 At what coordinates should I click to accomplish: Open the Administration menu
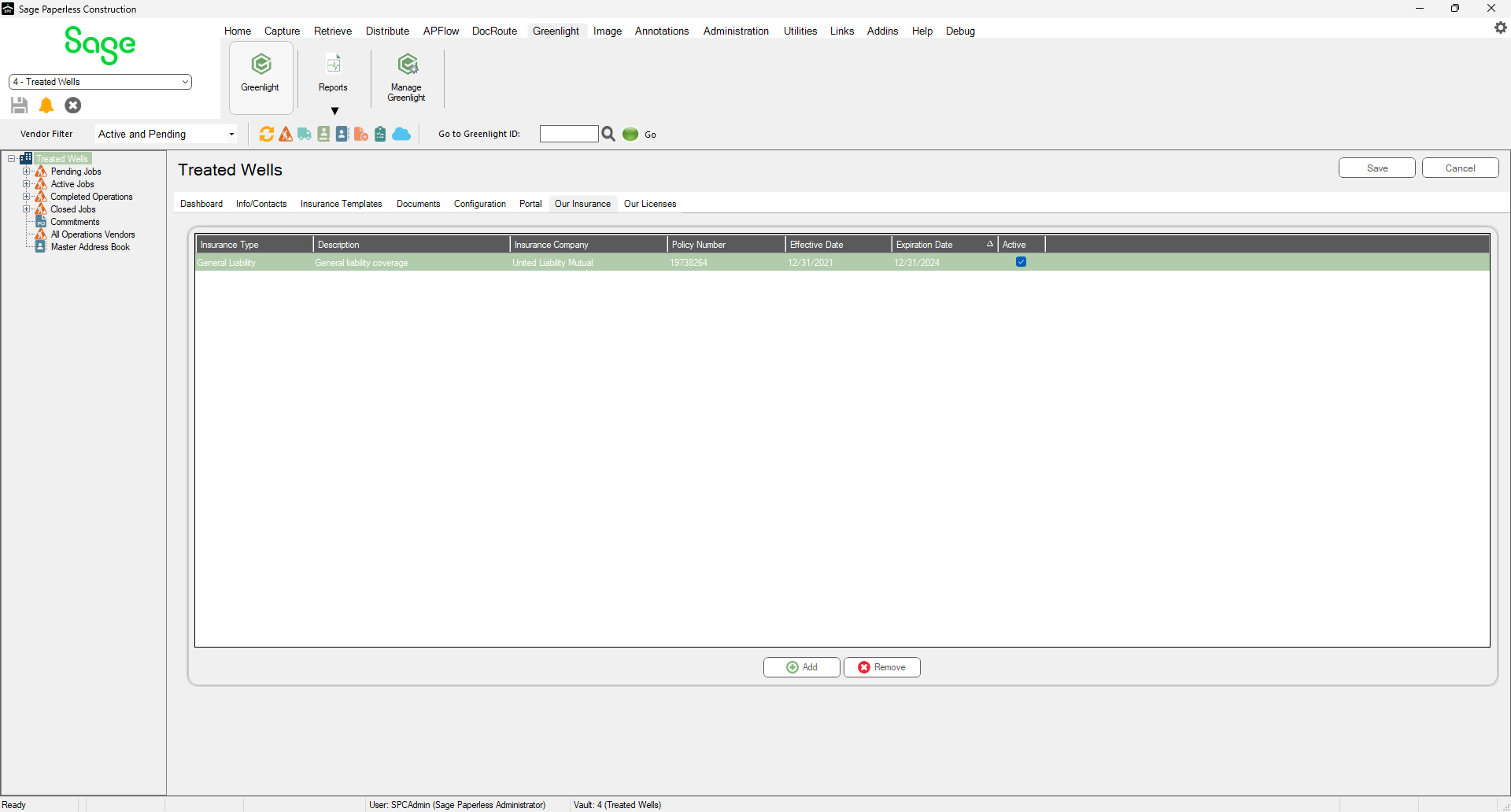(736, 31)
